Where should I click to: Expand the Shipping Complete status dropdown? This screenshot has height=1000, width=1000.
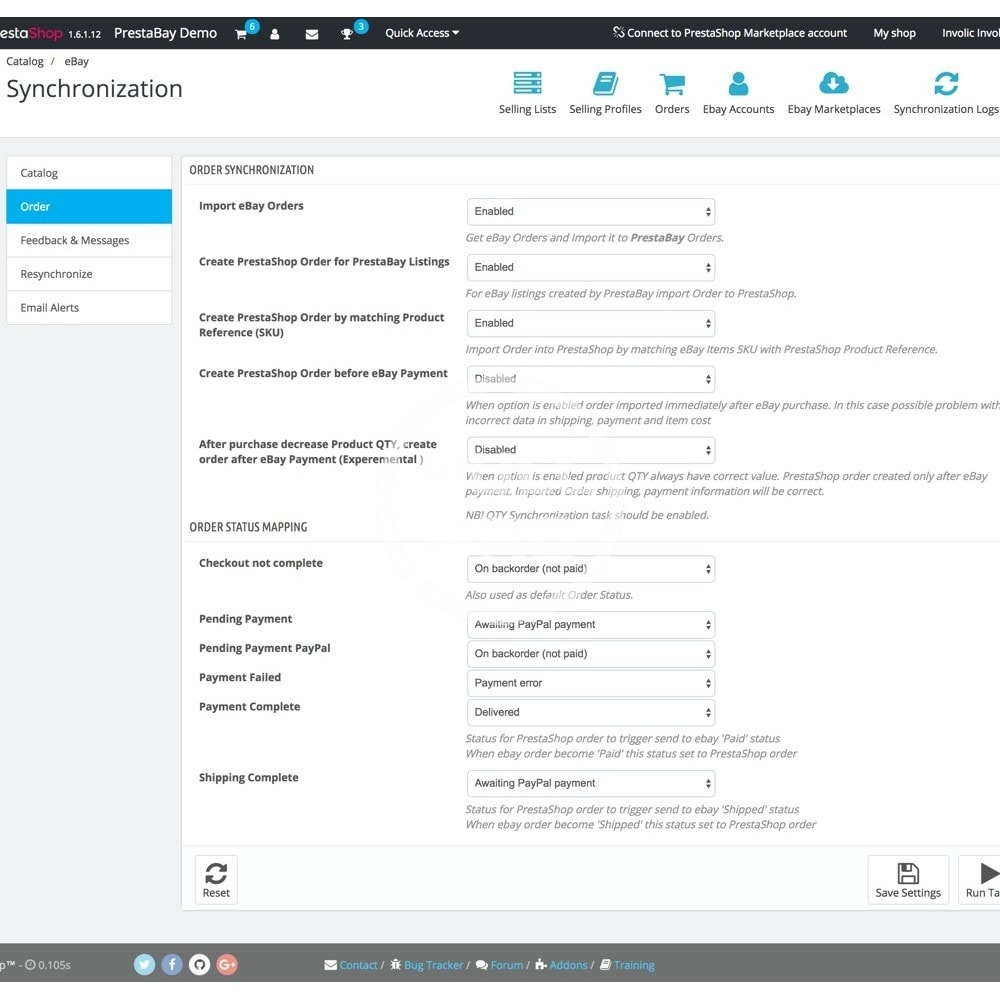coord(591,784)
